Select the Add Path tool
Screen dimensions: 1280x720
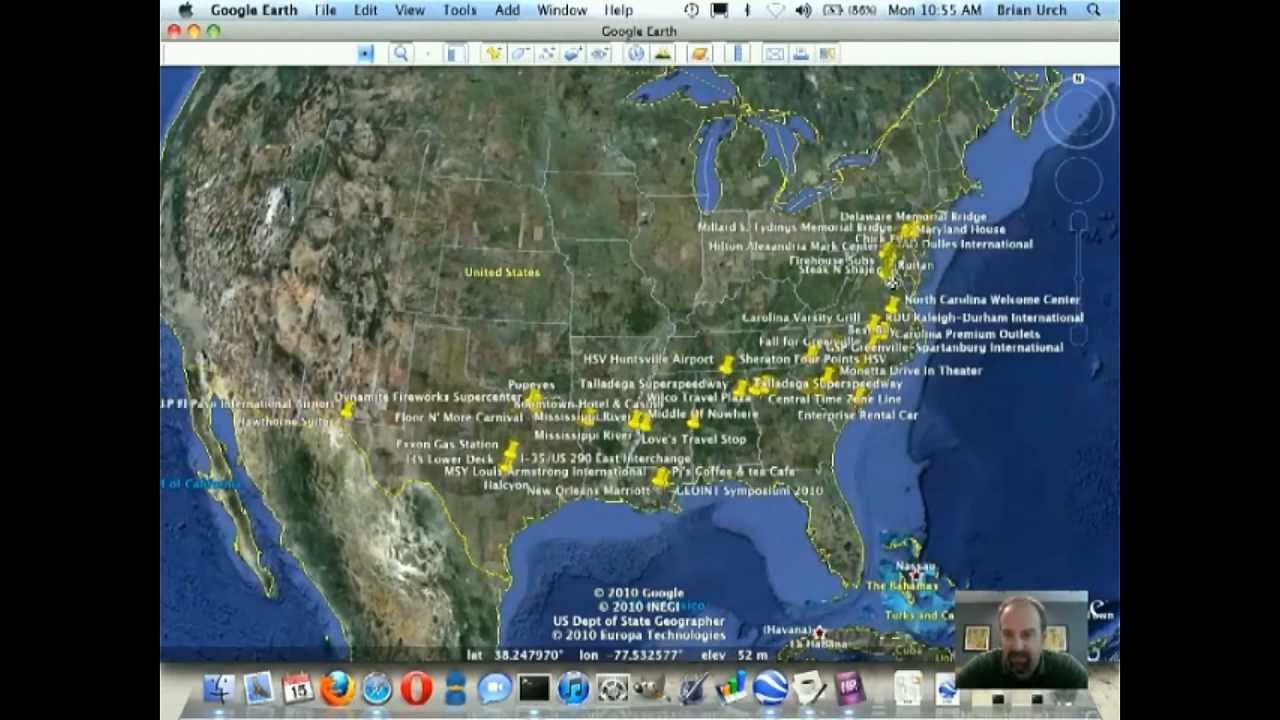(x=547, y=54)
